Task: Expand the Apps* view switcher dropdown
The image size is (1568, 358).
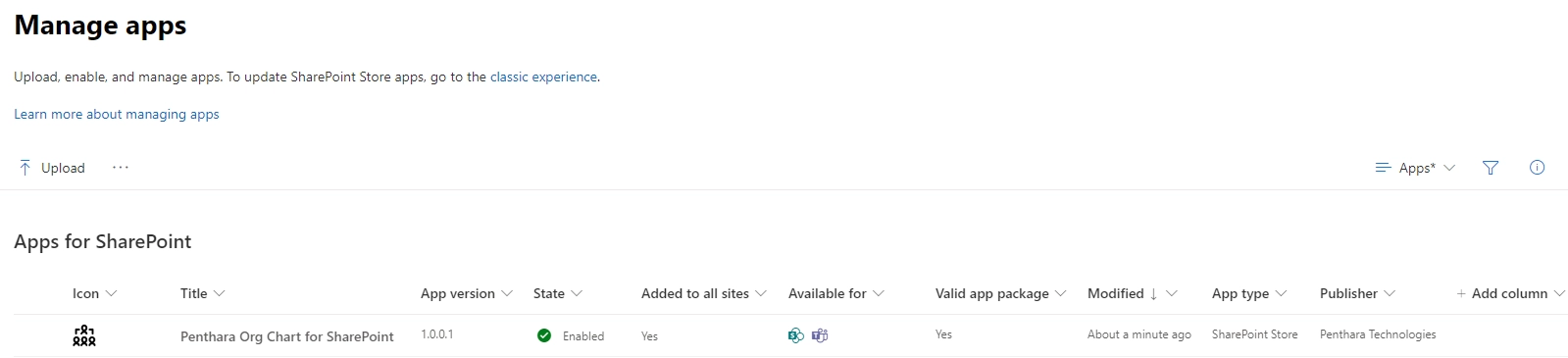Action: 1415,168
